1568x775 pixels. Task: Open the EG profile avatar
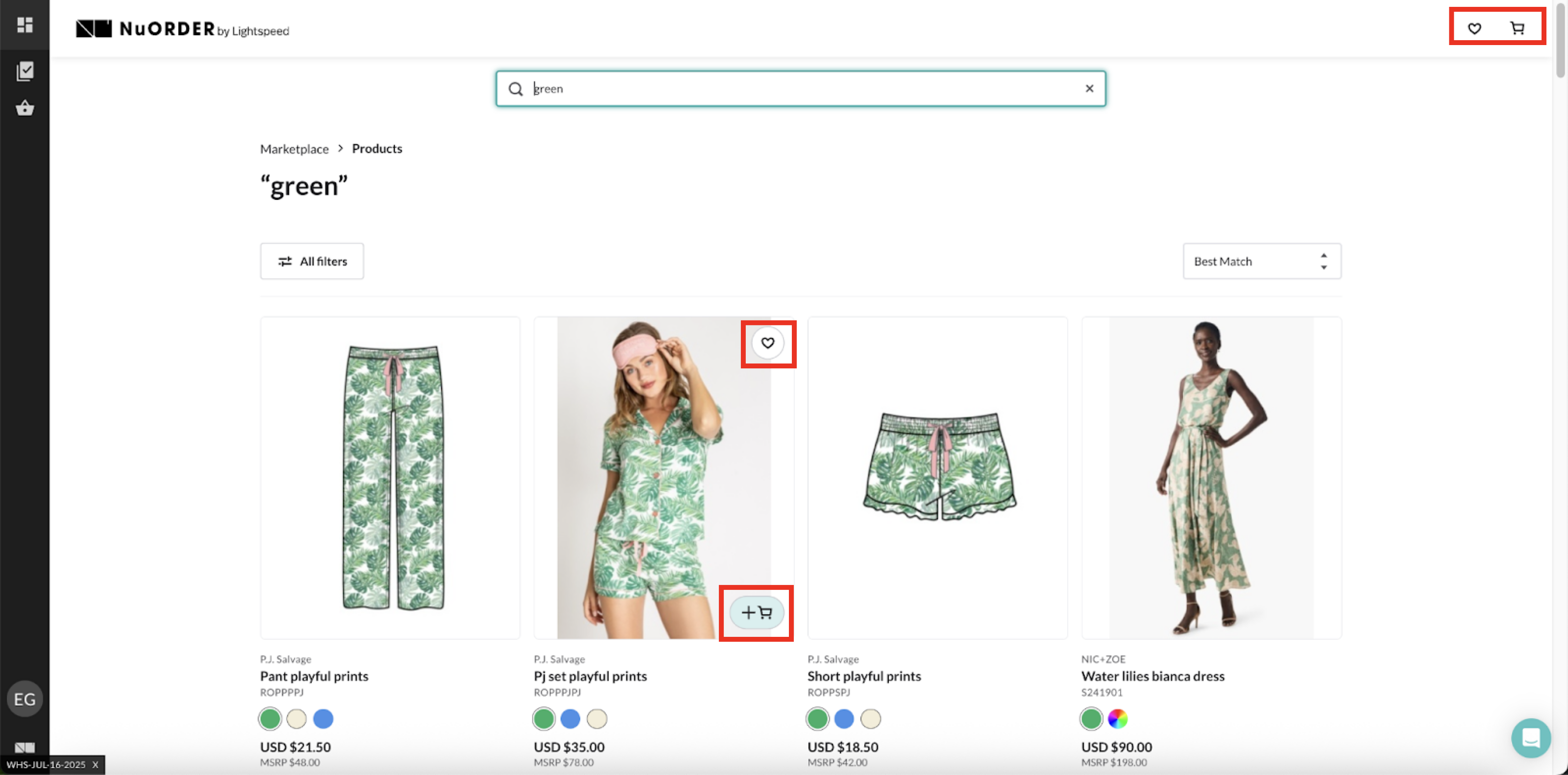(x=25, y=699)
